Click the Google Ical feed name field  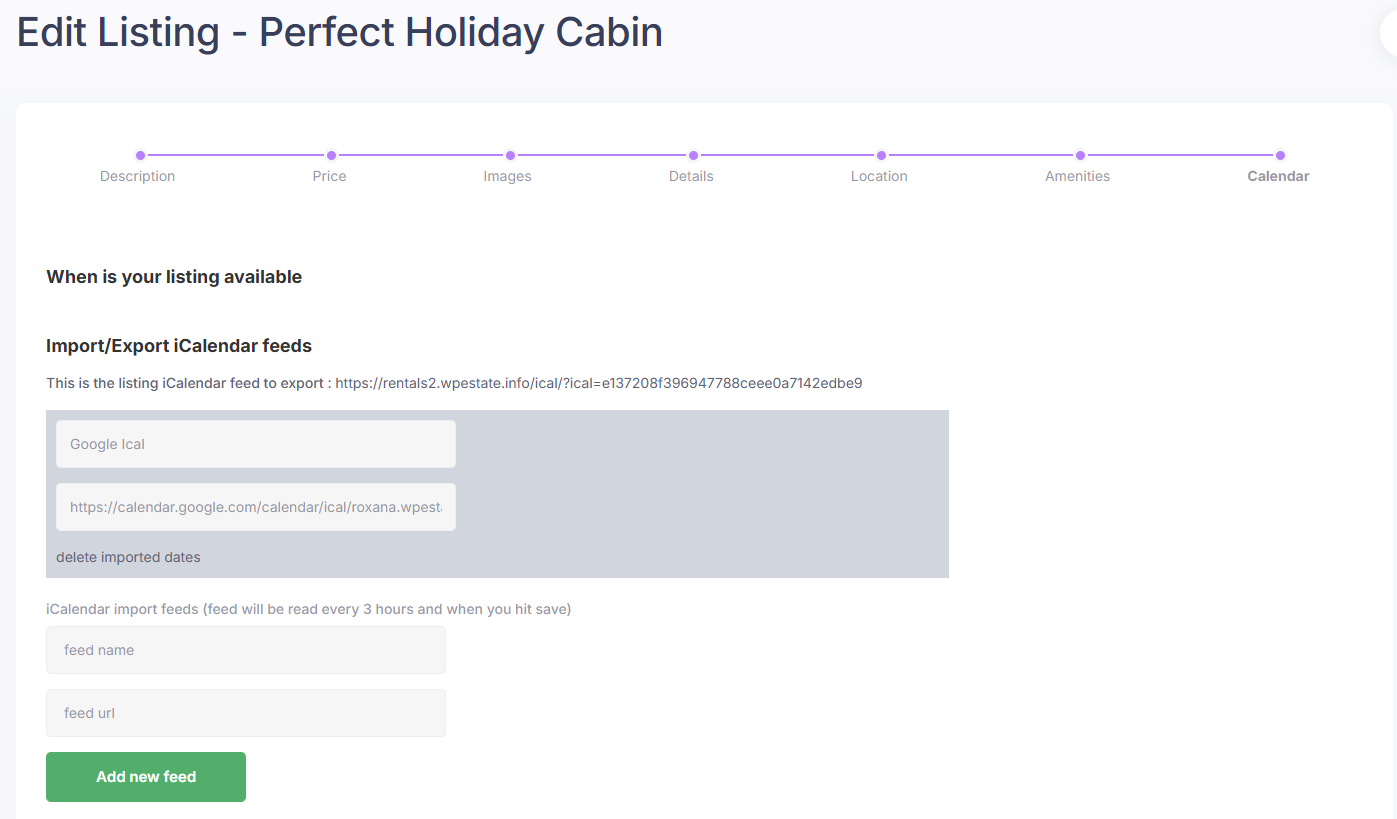(255, 444)
